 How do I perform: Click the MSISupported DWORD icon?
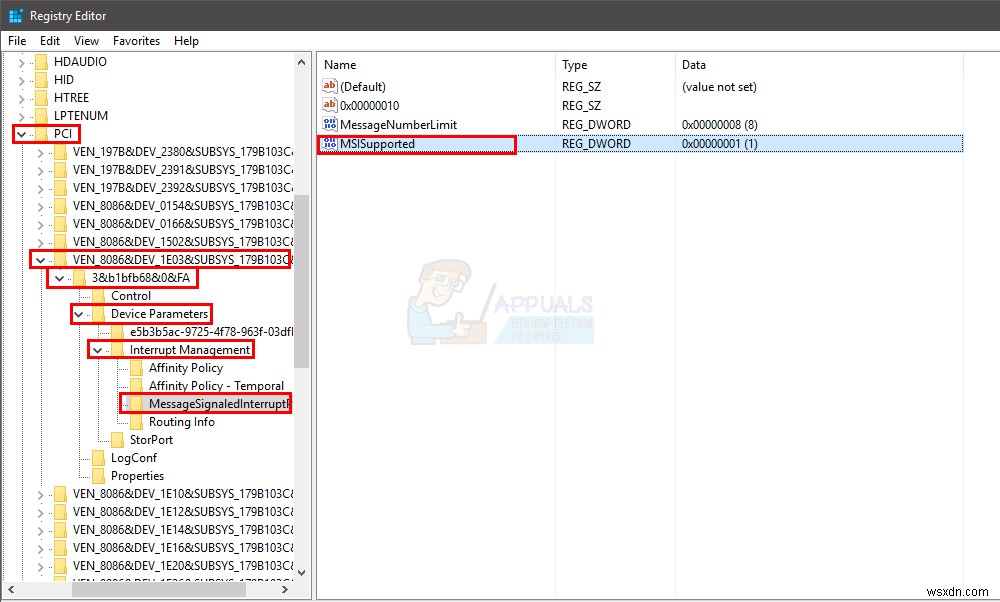pos(330,143)
